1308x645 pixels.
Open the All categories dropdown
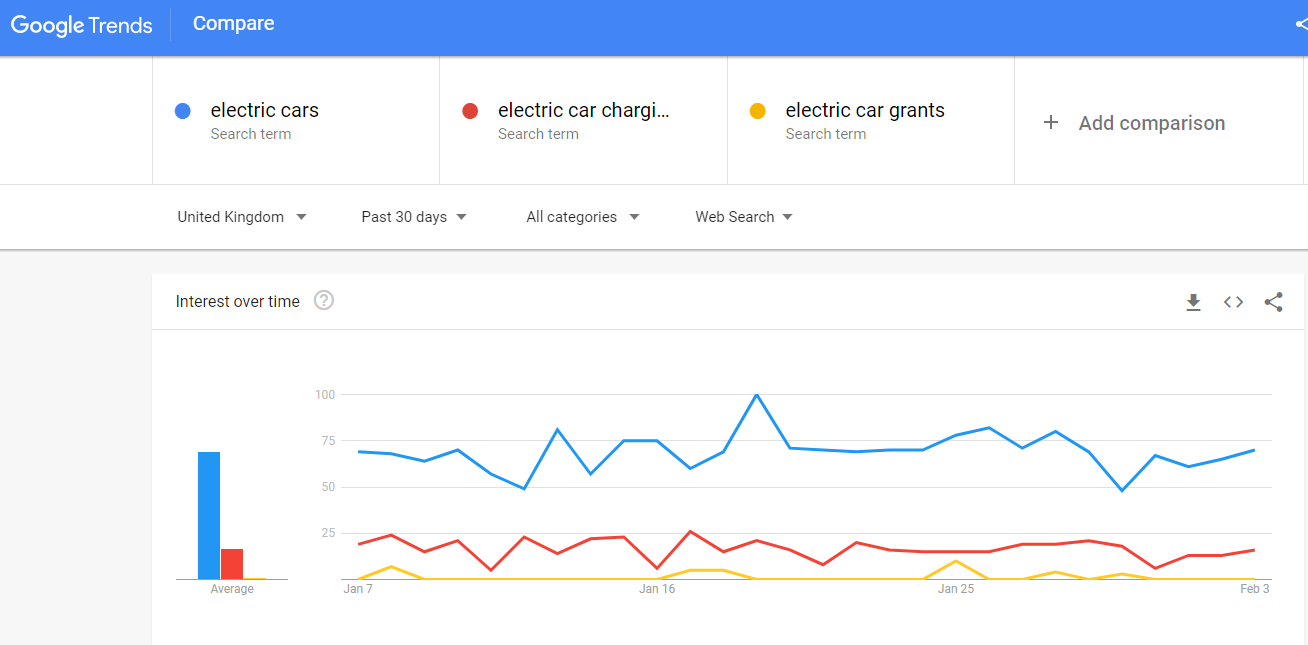(x=583, y=217)
